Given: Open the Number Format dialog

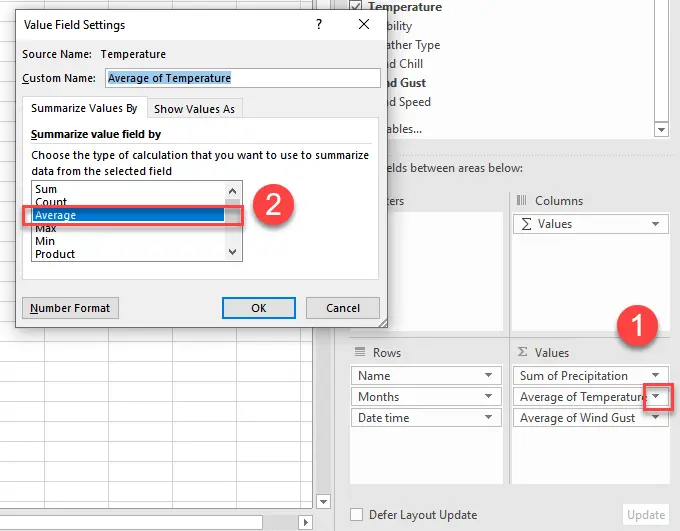Looking at the screenshot, I should pyautogui.click(x=70, y=308).
